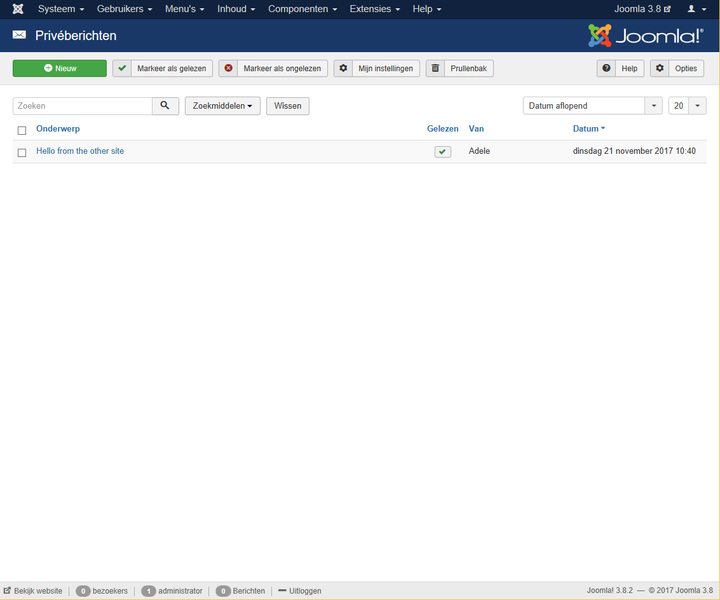Click the administrator count badge
Screen dimensions: 720x600
[x=149, y=591]
